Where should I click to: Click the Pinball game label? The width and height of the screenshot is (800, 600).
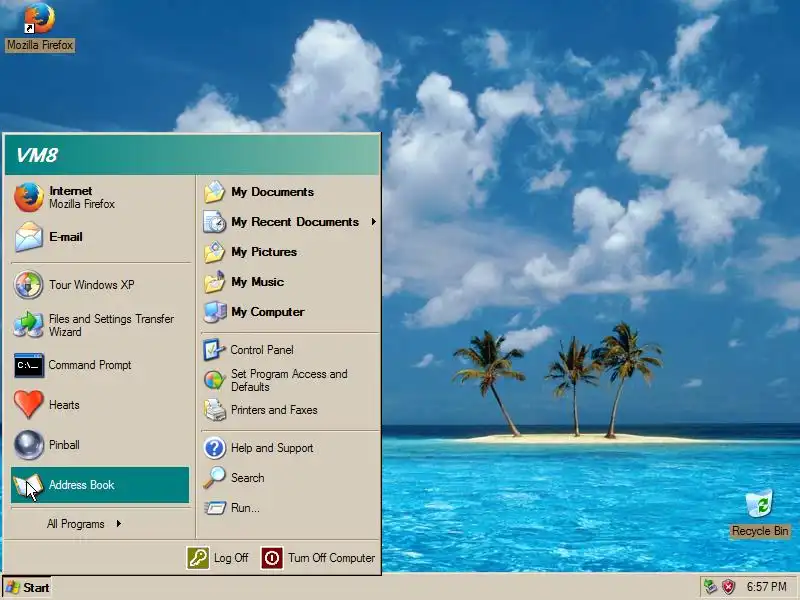[64, 445]
